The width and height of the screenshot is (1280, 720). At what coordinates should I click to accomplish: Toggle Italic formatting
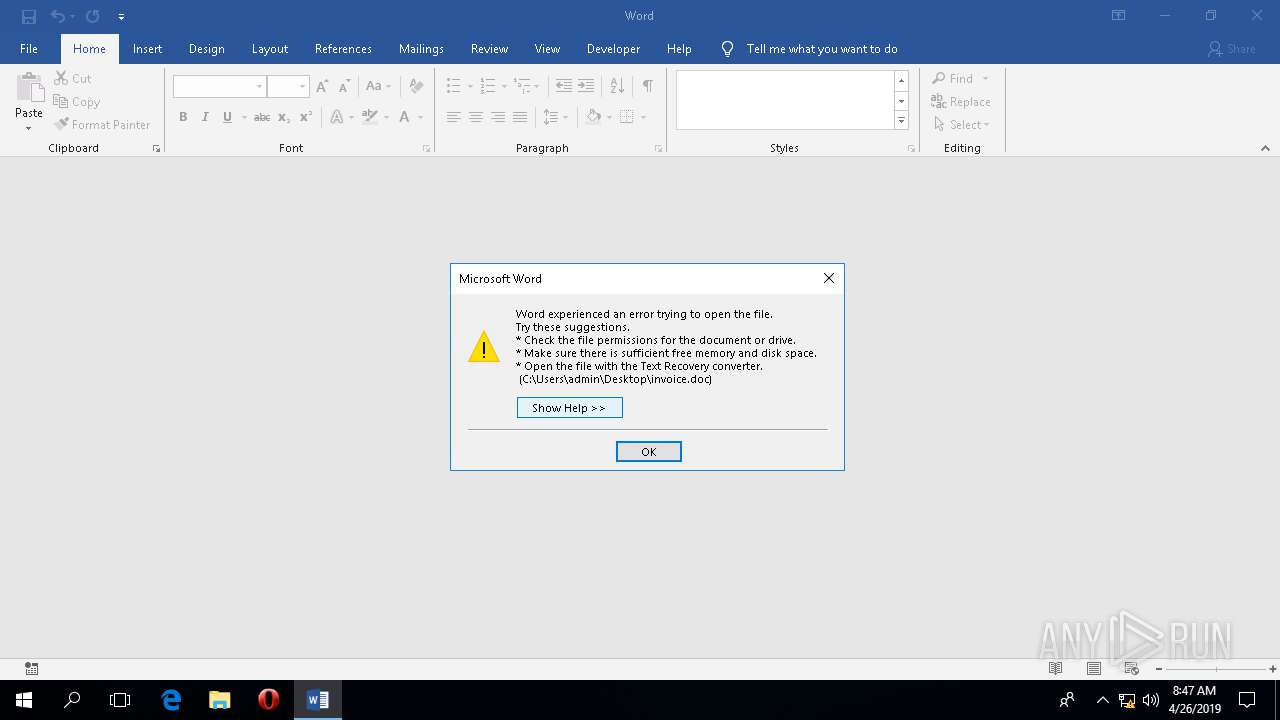pyautogui.click(x=205, y=117)
